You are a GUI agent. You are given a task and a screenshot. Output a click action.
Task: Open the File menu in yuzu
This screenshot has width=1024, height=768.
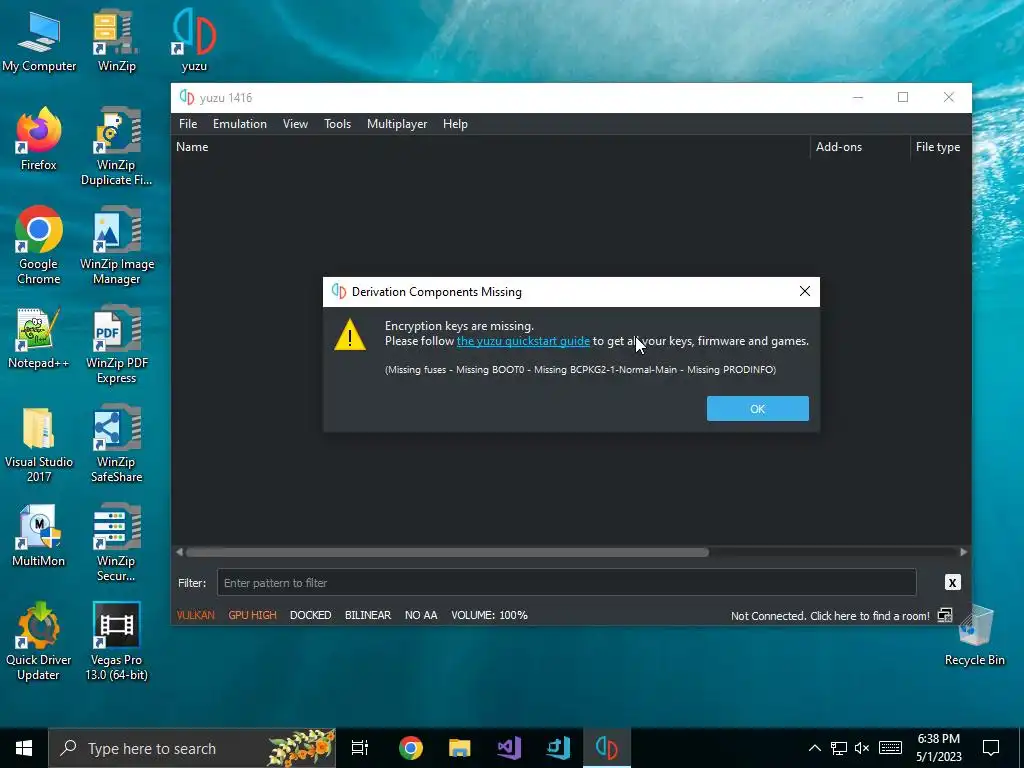tap(188, 124)
